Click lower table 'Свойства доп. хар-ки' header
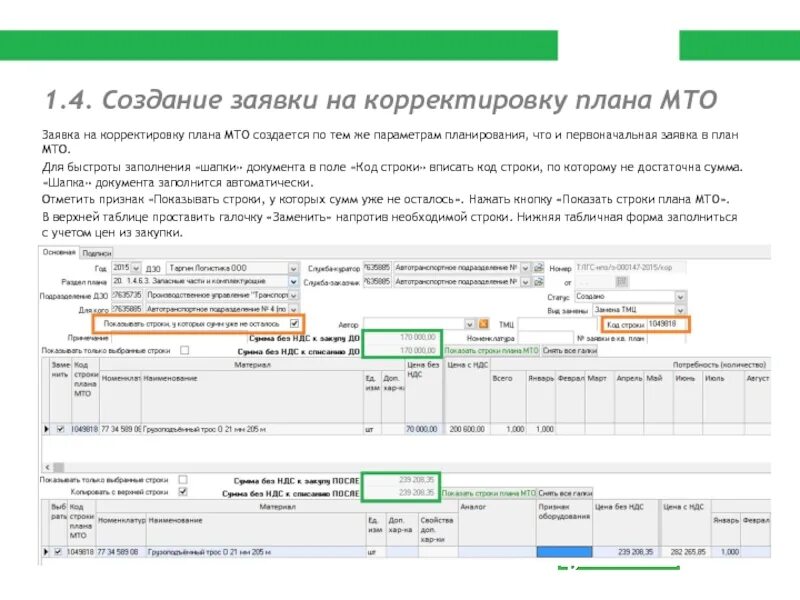The image size is (800, 600). [x=437, y=529]
